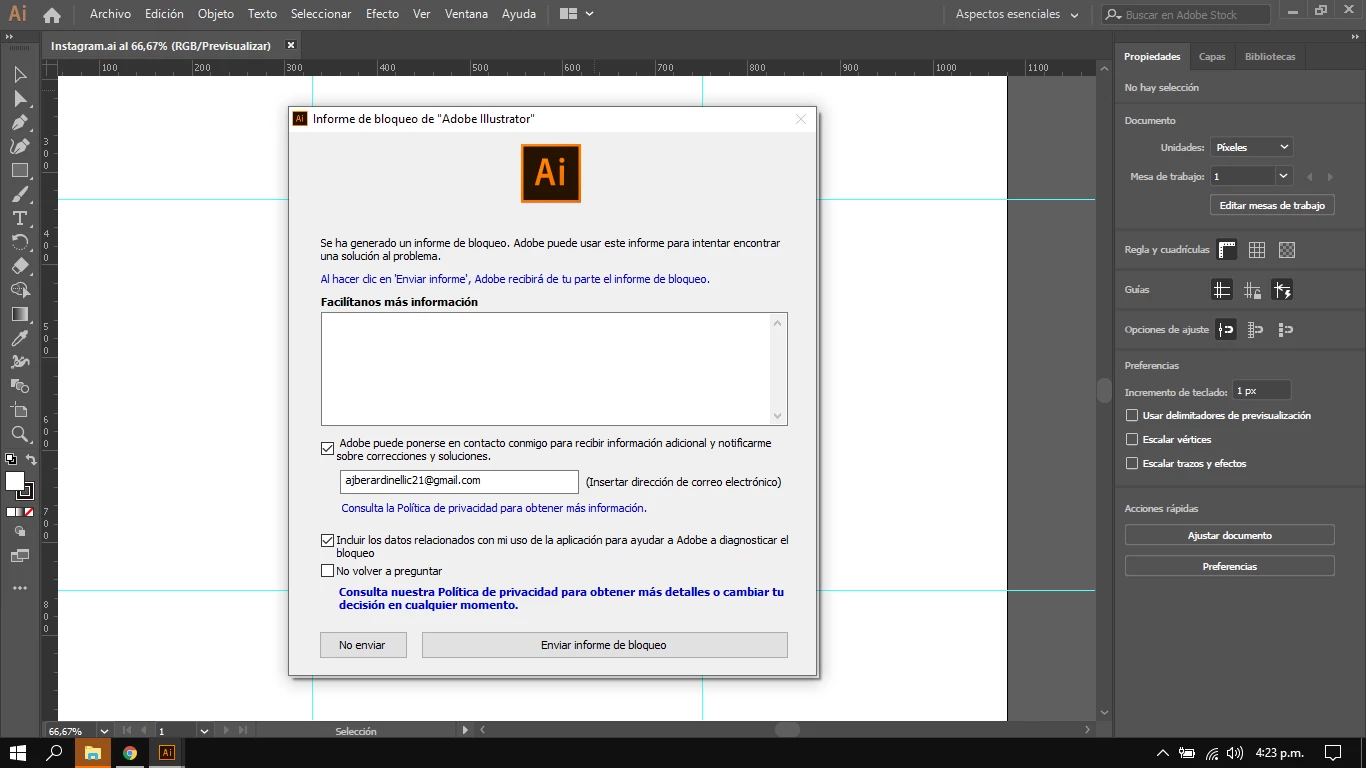Uncheck Adobe puede ponerse en contacto checkbox
This screenshot has height=768, width=1366.
[327, 449]
